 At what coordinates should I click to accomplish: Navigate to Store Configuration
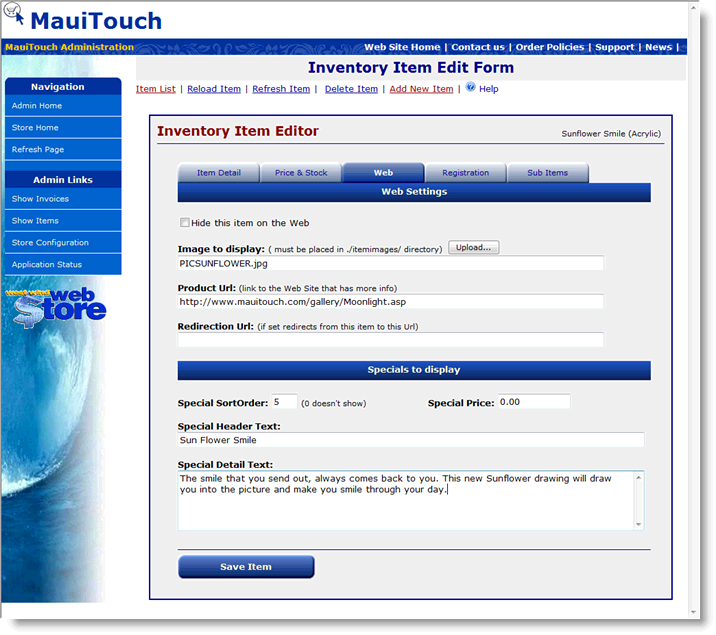point(50,243)
